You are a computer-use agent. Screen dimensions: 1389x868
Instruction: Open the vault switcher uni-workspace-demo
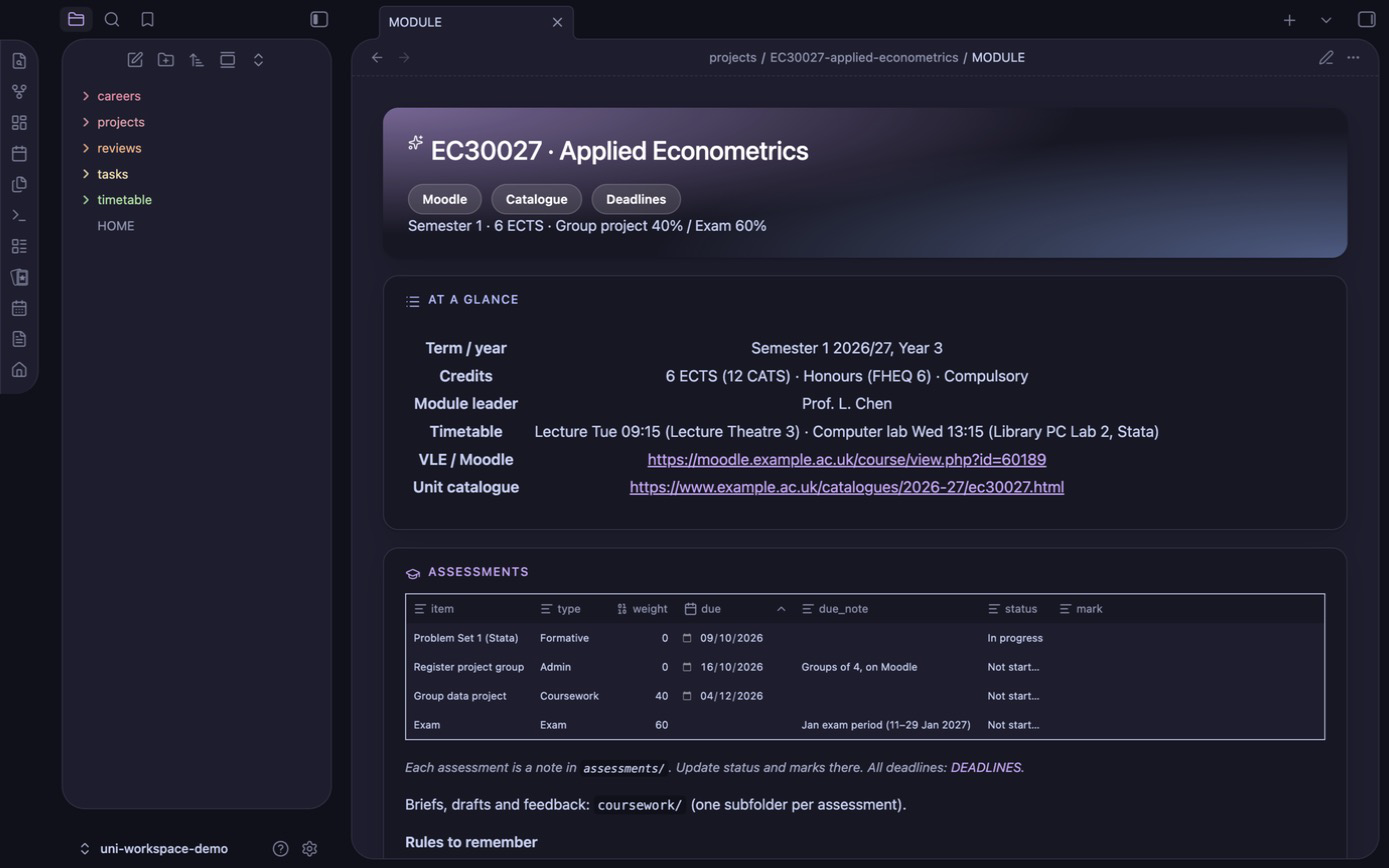[154, 848]
